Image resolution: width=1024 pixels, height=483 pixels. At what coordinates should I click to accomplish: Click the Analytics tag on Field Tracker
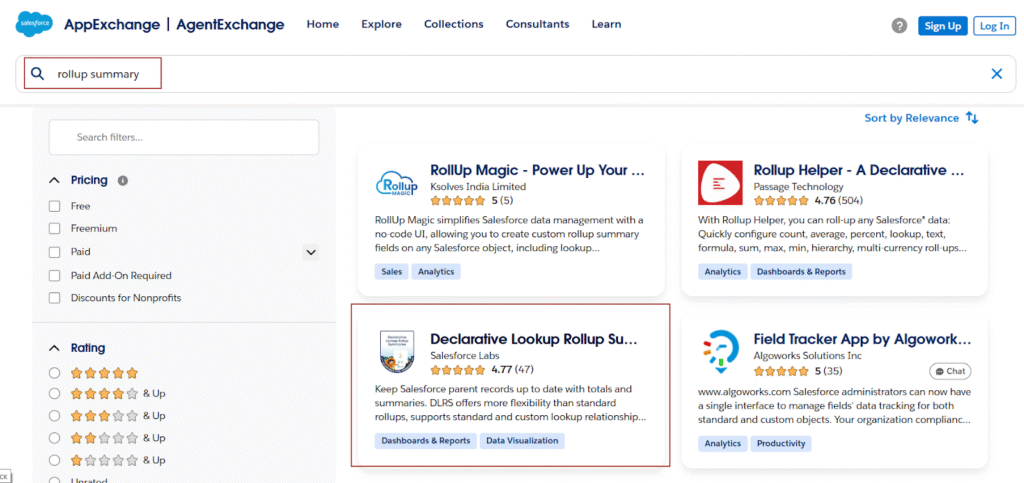[x=722, y=444]
